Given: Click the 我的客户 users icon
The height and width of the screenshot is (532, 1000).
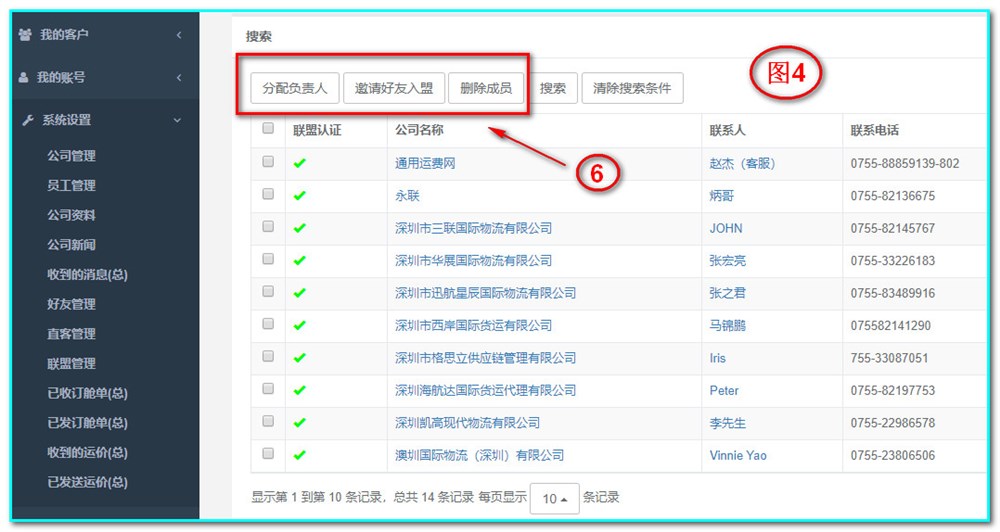Looking at the screenshot, I should click(x=25, y=34).
